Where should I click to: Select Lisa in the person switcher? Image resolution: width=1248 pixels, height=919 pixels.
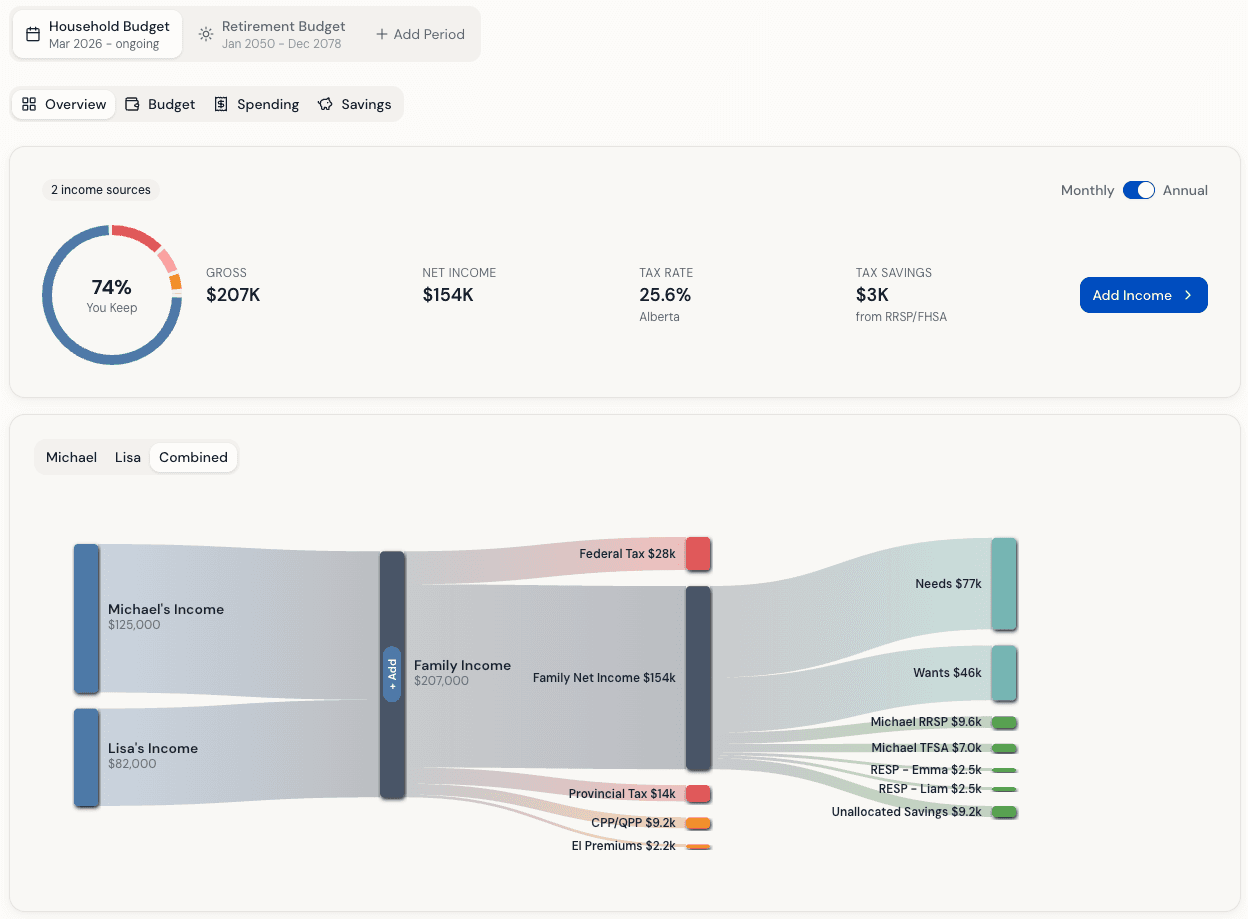click(127, 457)
